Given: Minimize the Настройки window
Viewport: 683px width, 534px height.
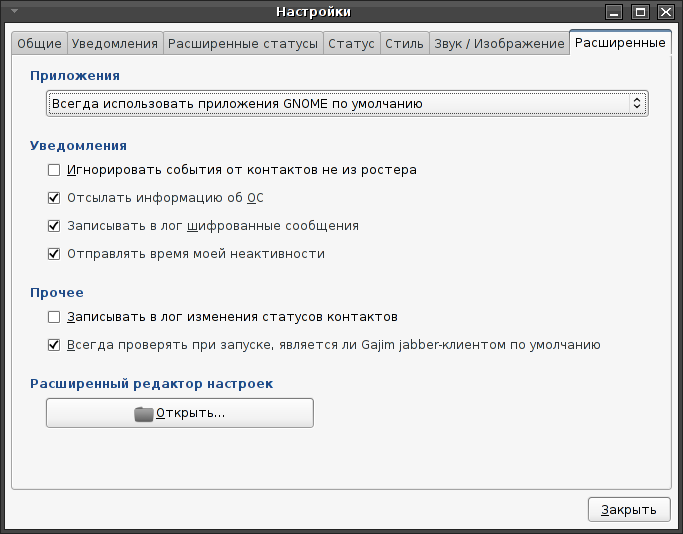Looking at the screenshot, I should (614, 12).
